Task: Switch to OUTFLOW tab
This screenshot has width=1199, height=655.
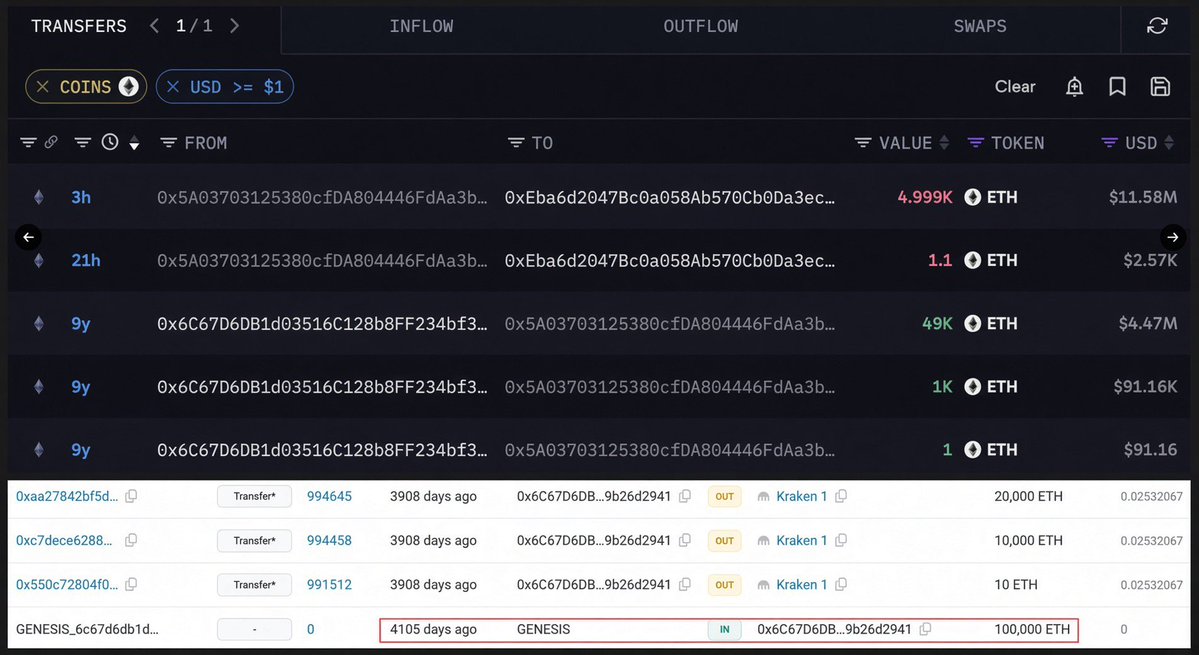Action: tap(700, 26)
